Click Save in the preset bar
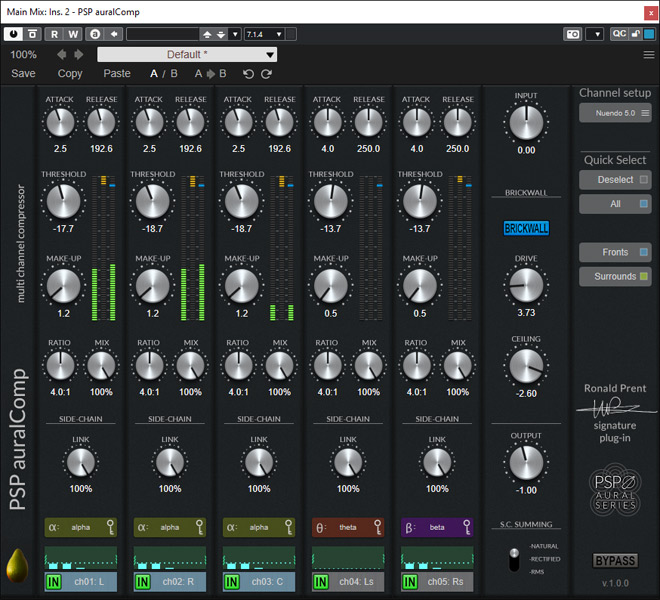Image resolution: width=660 pixels, height=600 pixels. [x=23, y=74]
